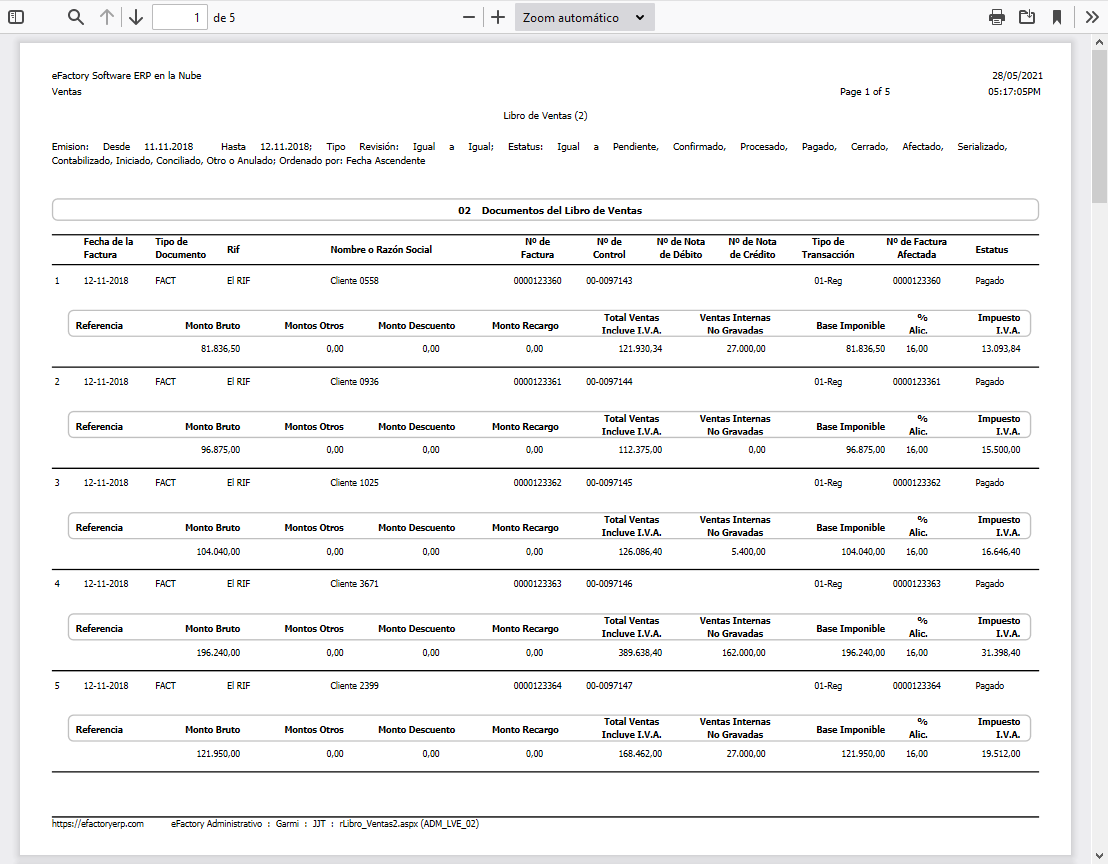Click the scrollbar up arrow
The image size is (1108, 864).
pyautogui.click(x=1099, y=41)
